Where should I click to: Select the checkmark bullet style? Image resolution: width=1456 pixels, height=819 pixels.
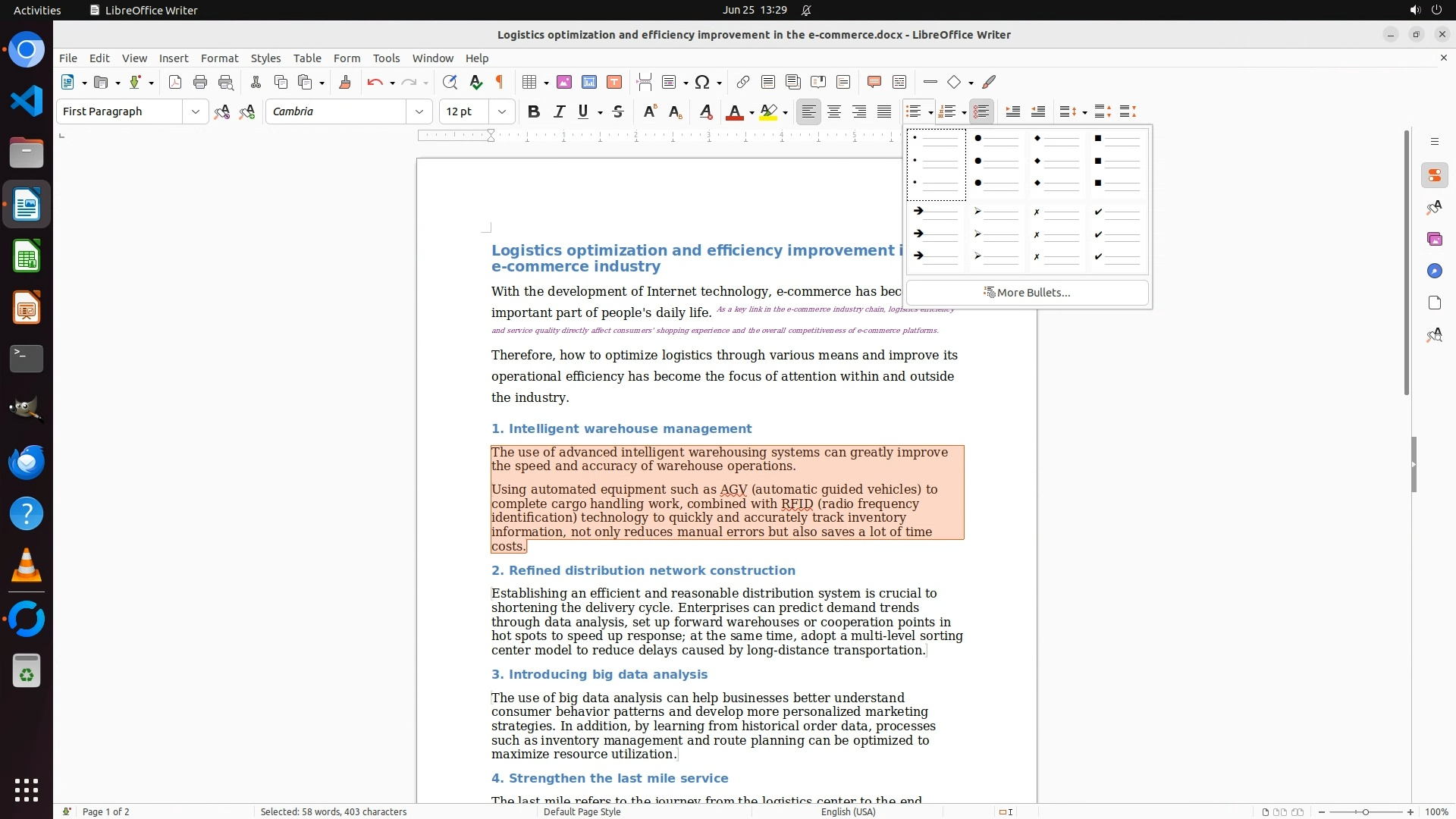[1118, 235]
